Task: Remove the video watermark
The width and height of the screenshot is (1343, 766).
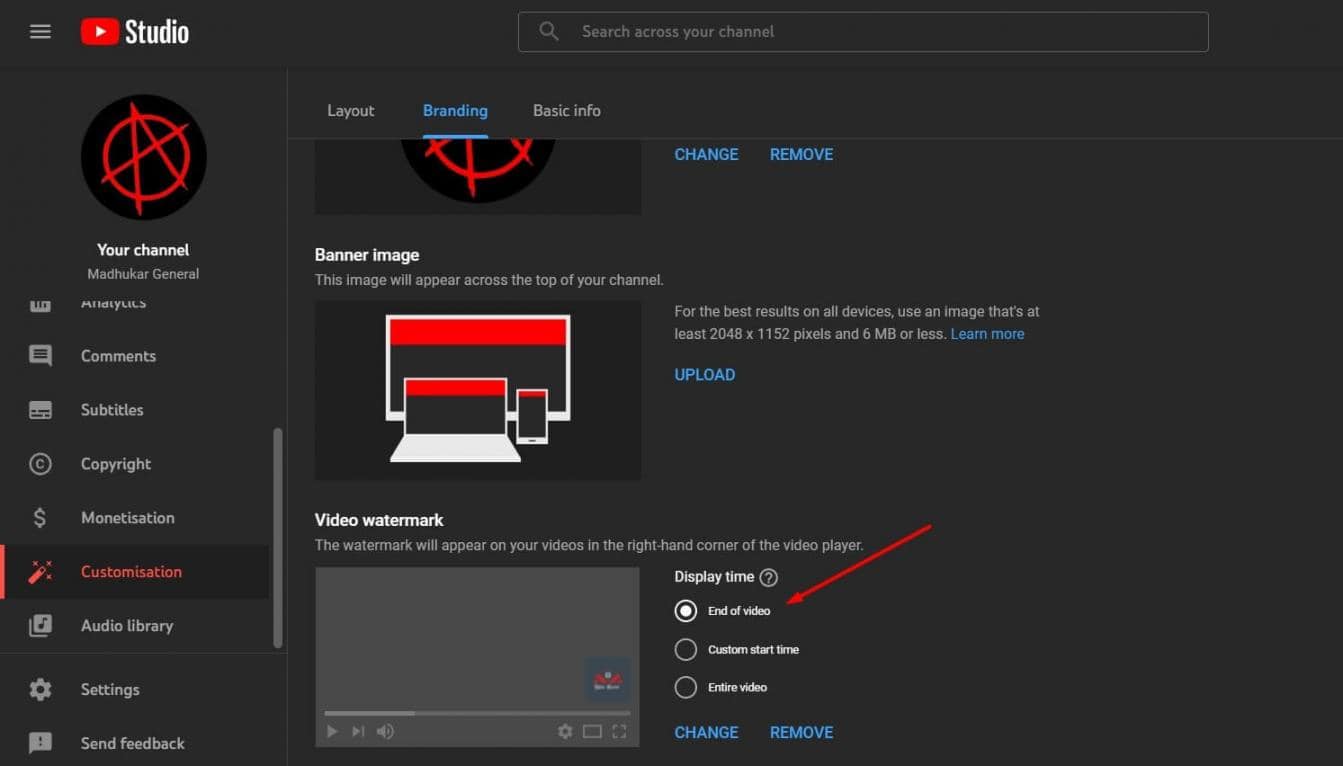Action: (x=801, y=733)
